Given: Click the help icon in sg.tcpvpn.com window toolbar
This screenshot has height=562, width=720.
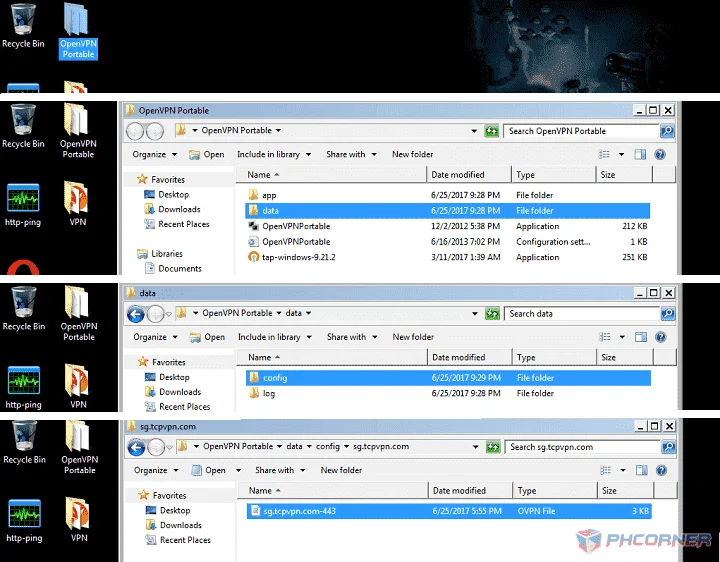Looking at the screenshot, I should click(x=662, y=471).
